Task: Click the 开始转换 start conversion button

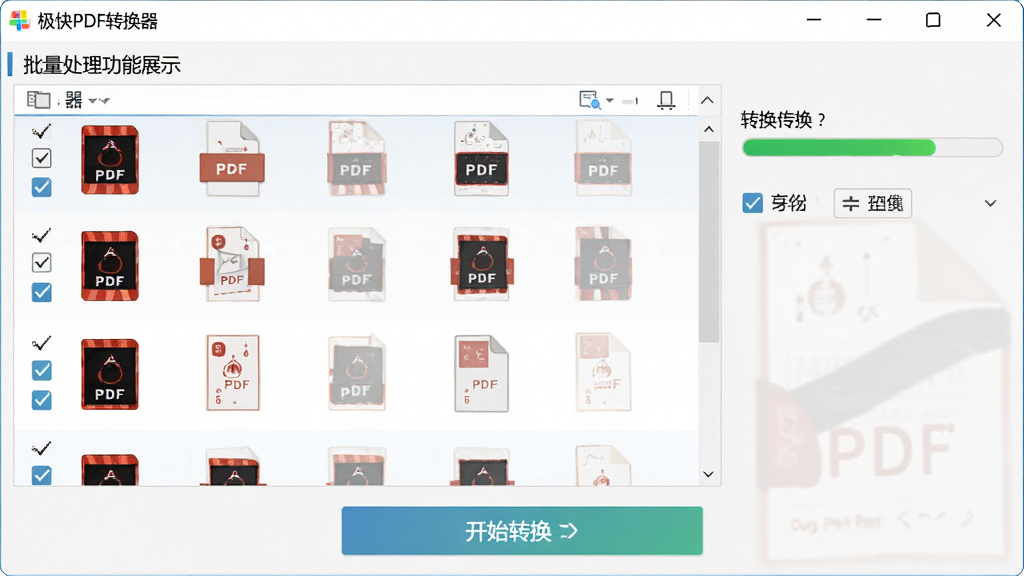Action: (522, 531)
